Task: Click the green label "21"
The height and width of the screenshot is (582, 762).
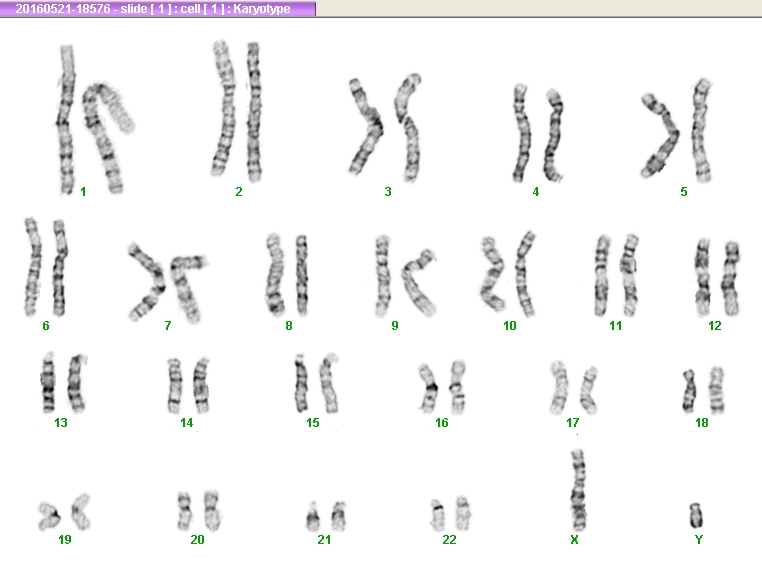Action: click(324, 539)
